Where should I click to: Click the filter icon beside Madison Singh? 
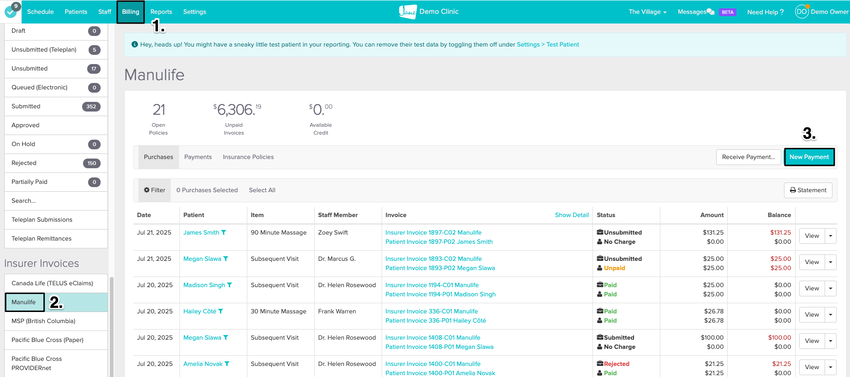coord(230,285)
